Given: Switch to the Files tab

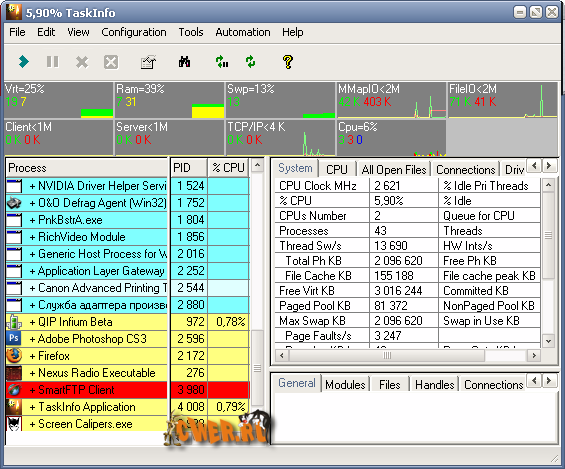Looking at the screenshot, I should point(390,384).
